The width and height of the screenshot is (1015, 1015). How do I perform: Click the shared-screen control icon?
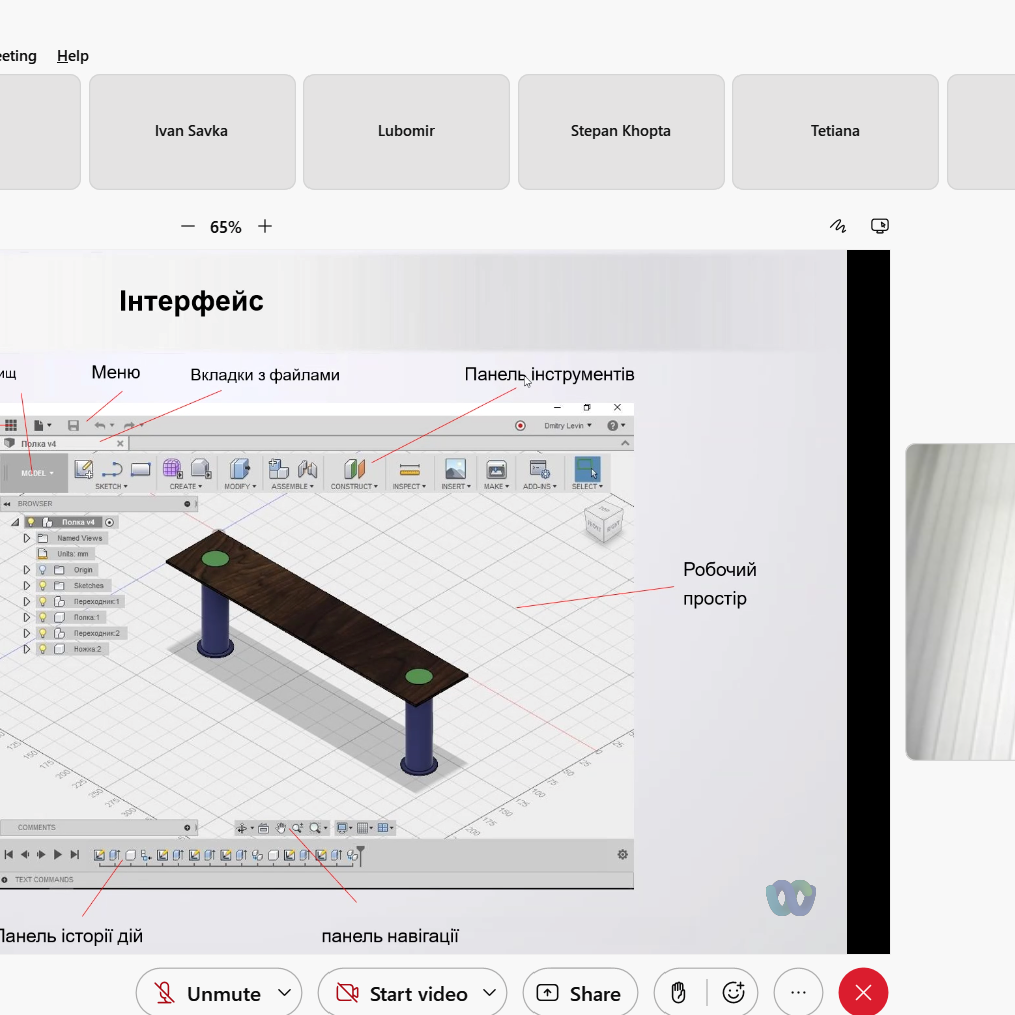(880, 226)
